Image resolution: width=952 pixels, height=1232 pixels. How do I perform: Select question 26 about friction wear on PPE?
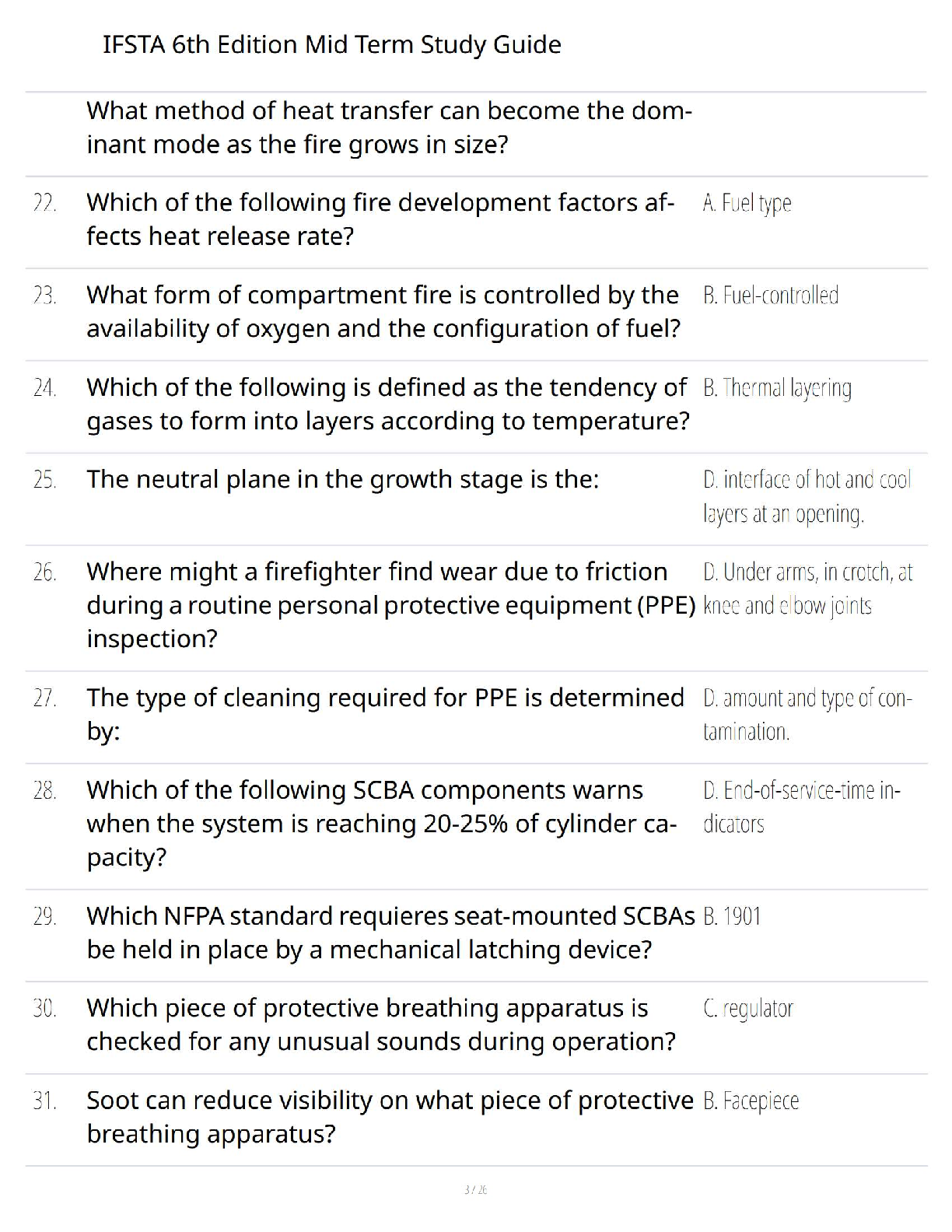(391, 605)
